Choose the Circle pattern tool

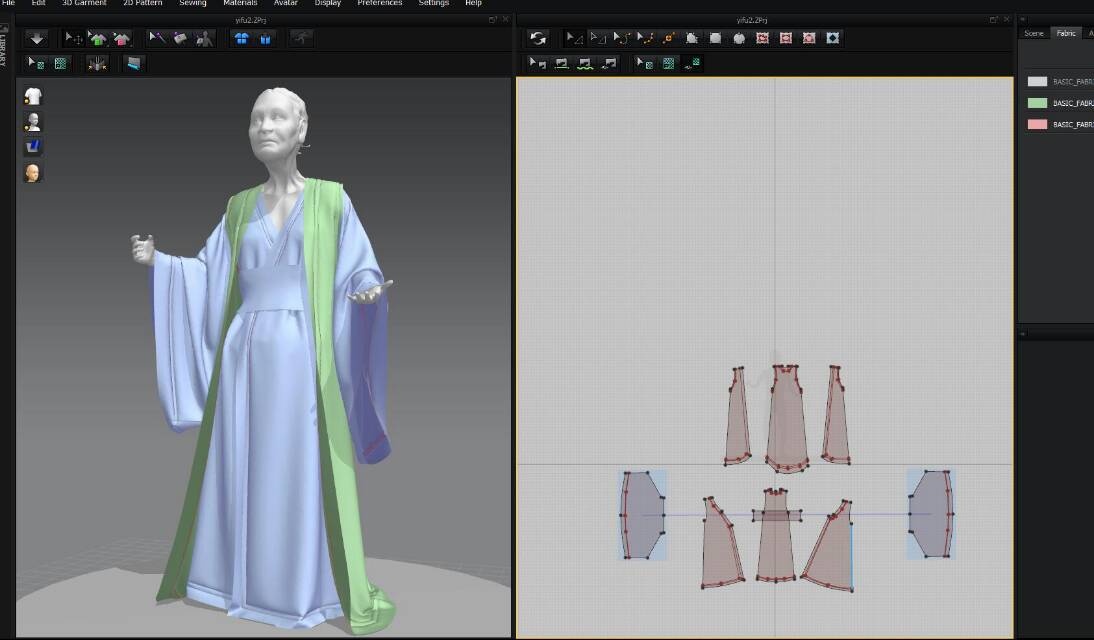(739, 38)
